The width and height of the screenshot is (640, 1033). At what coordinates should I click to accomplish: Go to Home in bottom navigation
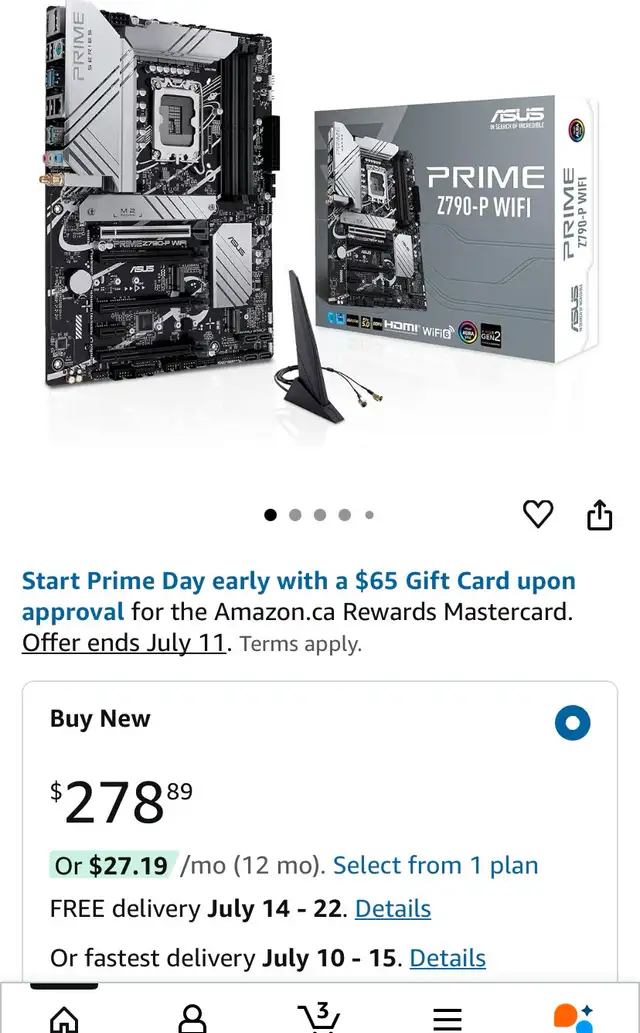(x=64, y=1018)
